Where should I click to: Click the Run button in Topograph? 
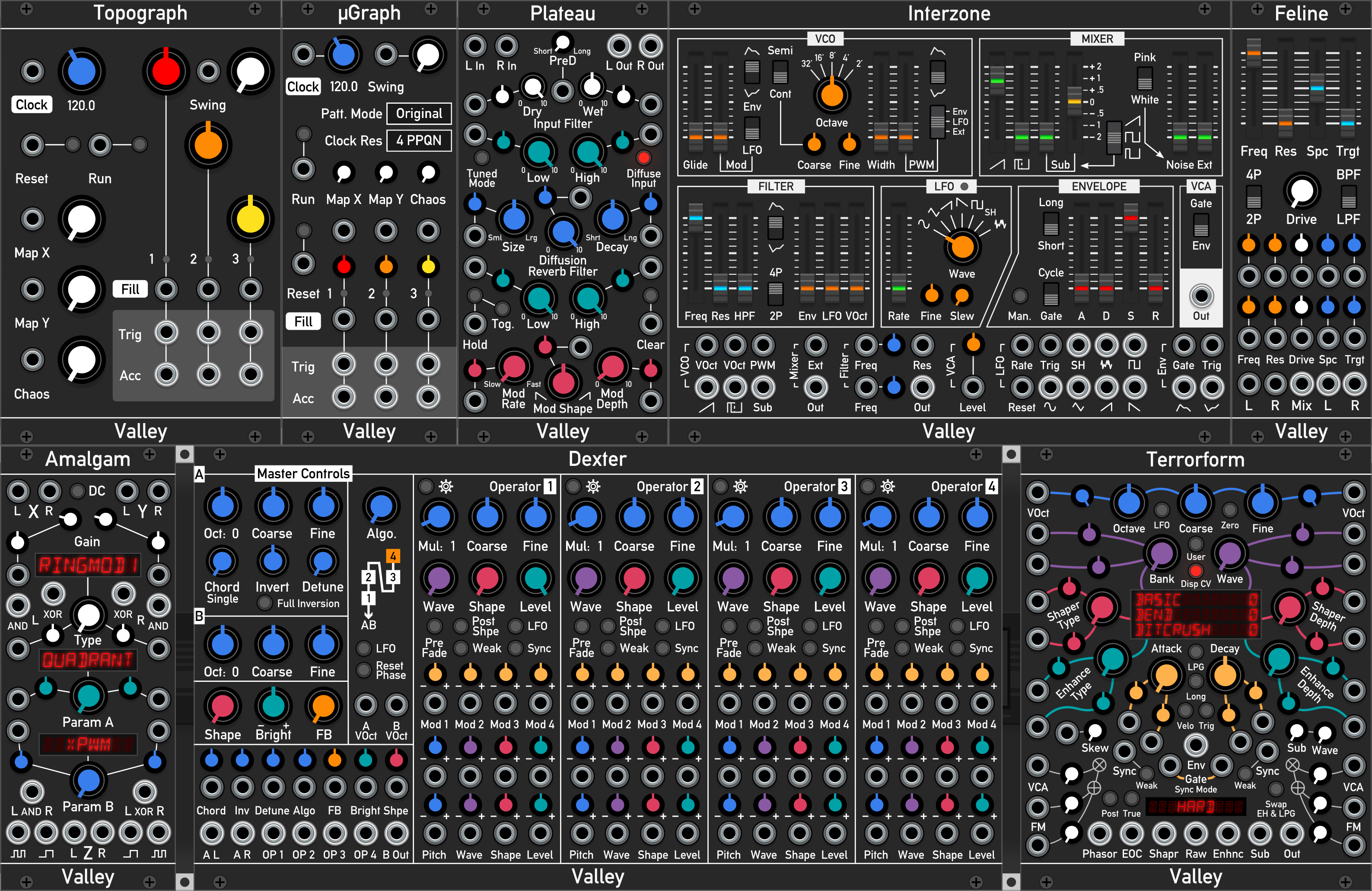[x=140, y=144]
